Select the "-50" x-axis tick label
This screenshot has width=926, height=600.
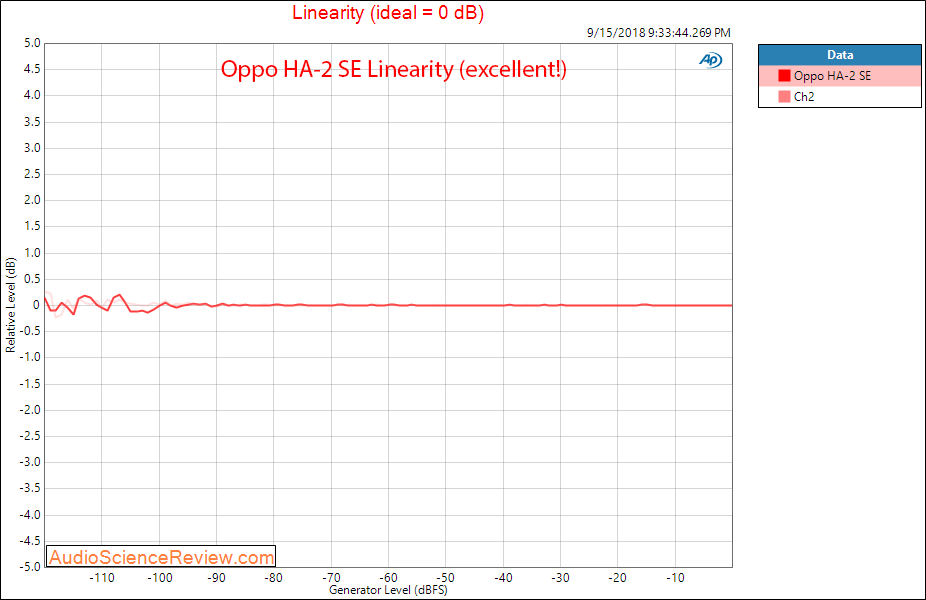pos(445,578)
